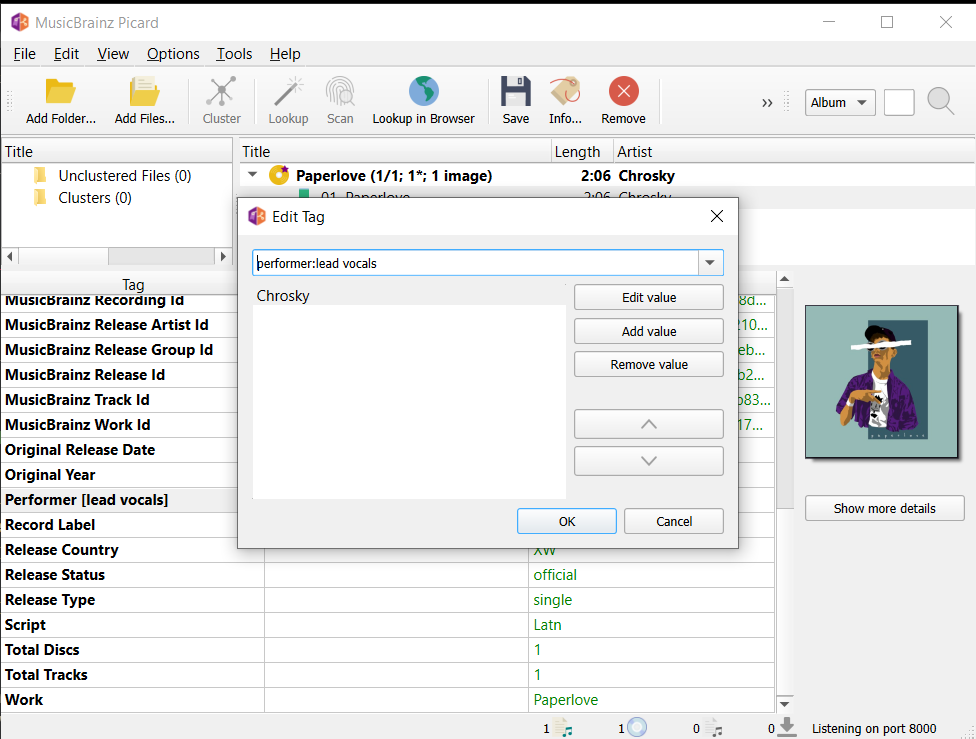This screenshot has height=739, width=976.
Task: Click the Save floppy disk icon
Action: [515, 92]
